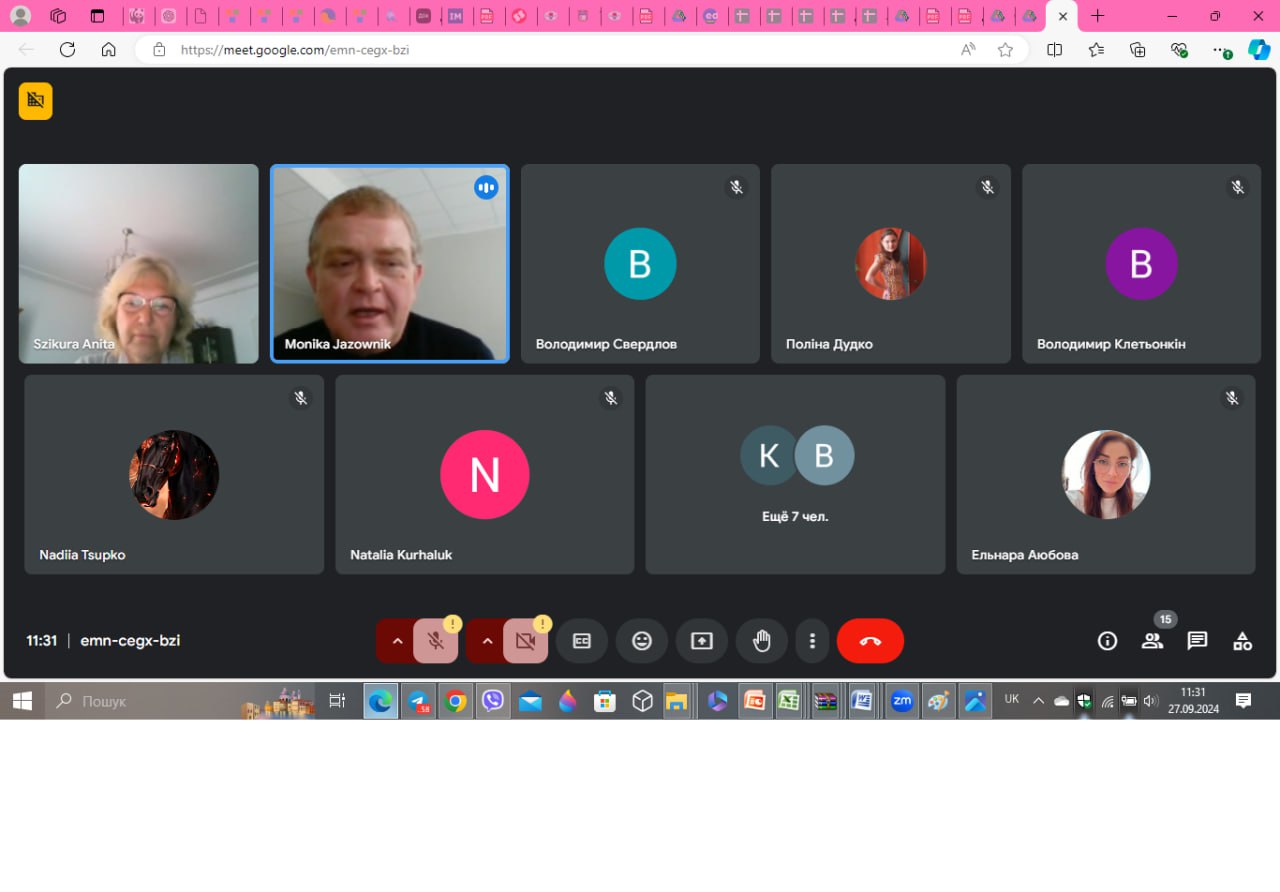
Task: Open the Activities panel
Action: point(1242,641)
